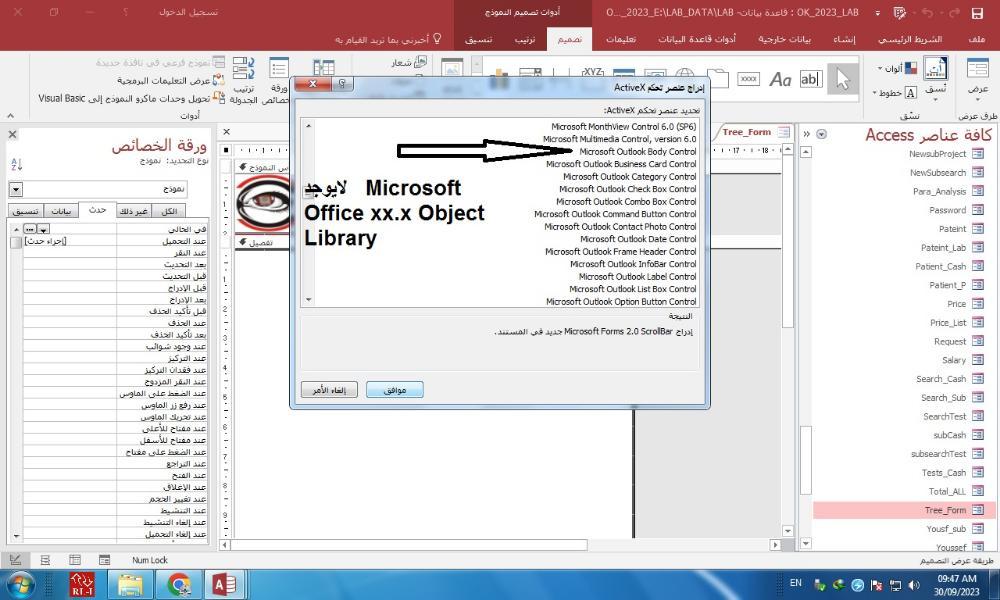Click عرض التعليمات البرمجية (View Code)
The image size is (1000, 600).
pyautogui.click(x=170, y=80)
